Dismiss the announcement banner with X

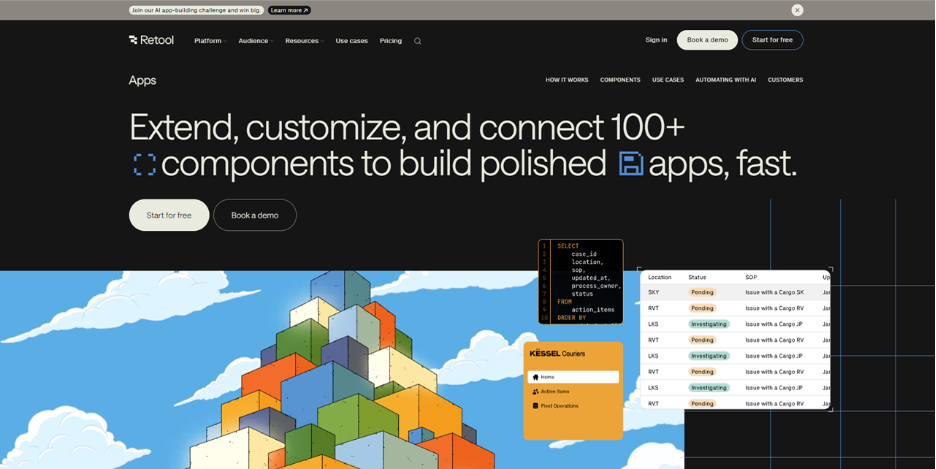[x=797, y=10]
